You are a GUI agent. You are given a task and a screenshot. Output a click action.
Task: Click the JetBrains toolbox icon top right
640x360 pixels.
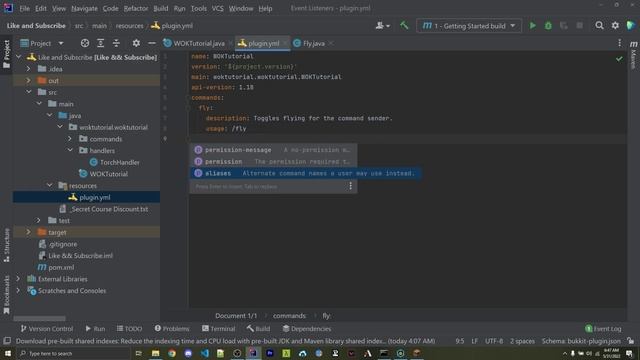pos(631,26)
